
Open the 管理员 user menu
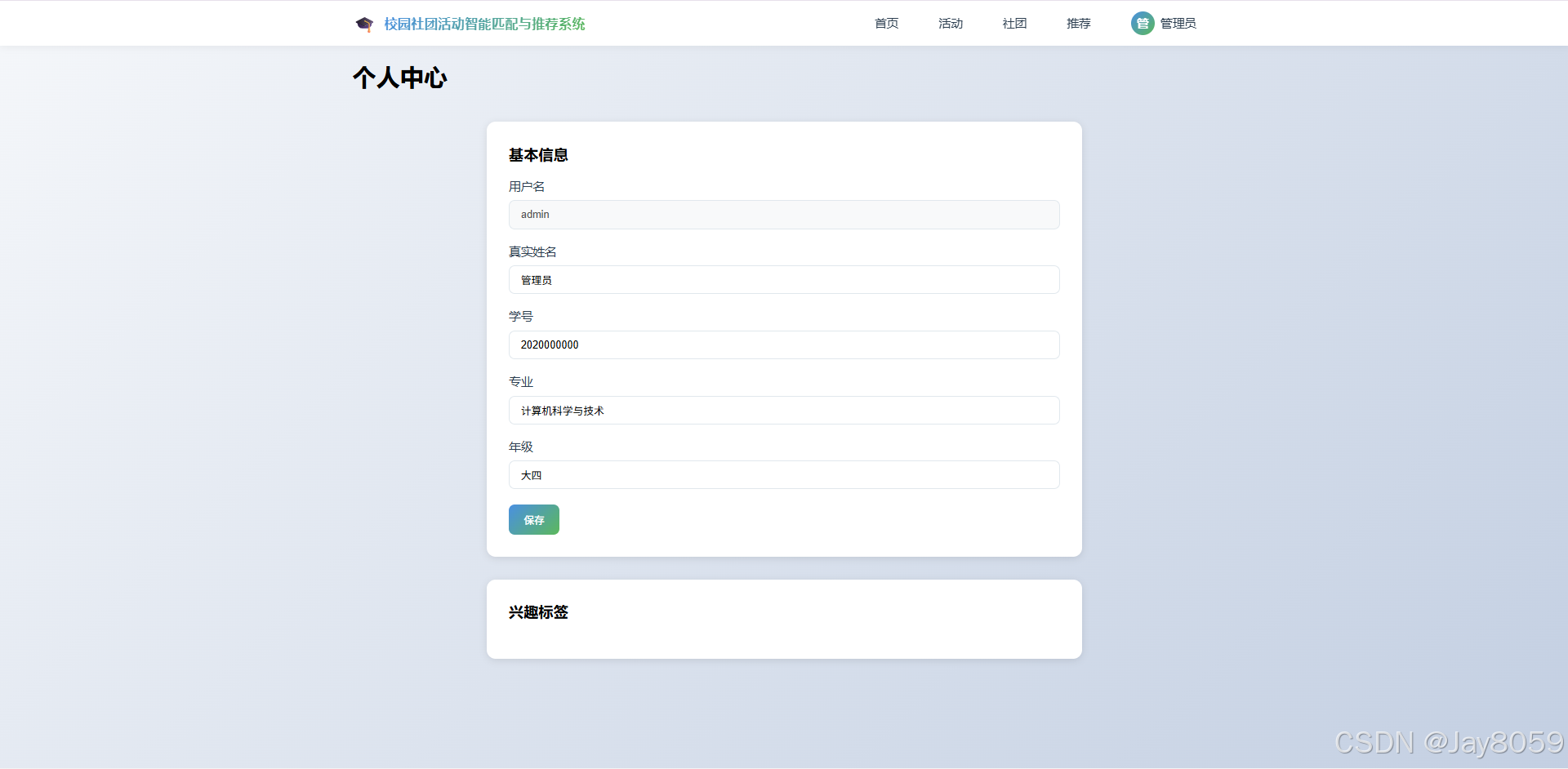1178,24
